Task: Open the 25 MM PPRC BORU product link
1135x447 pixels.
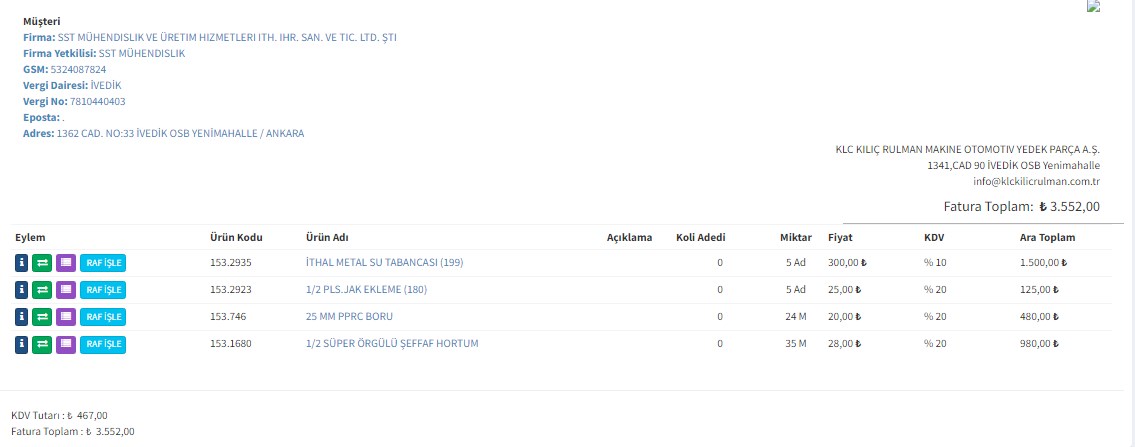Action: point(349,317)
